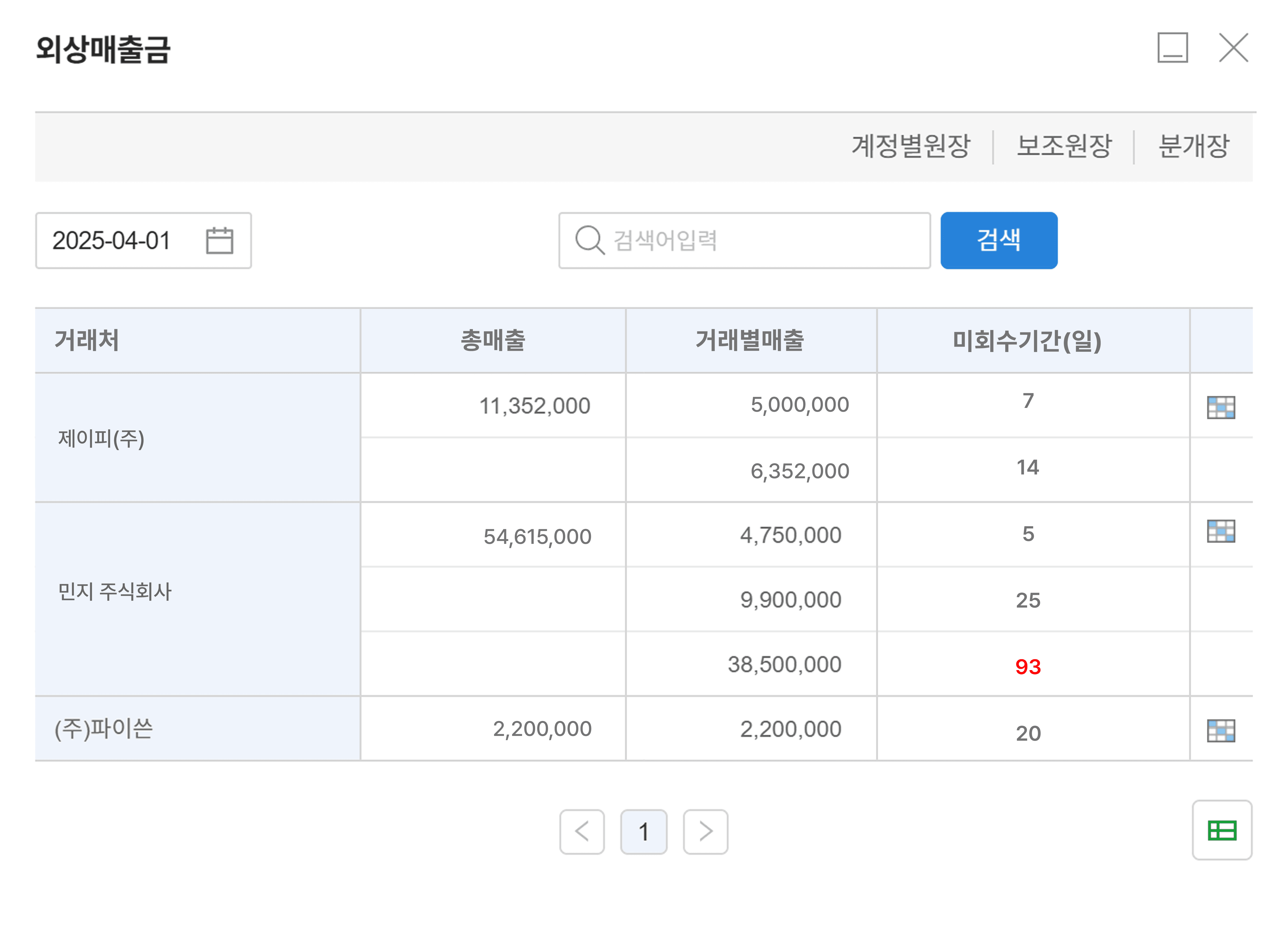Click the detail grid icon for 제이피(주)

1220,407
